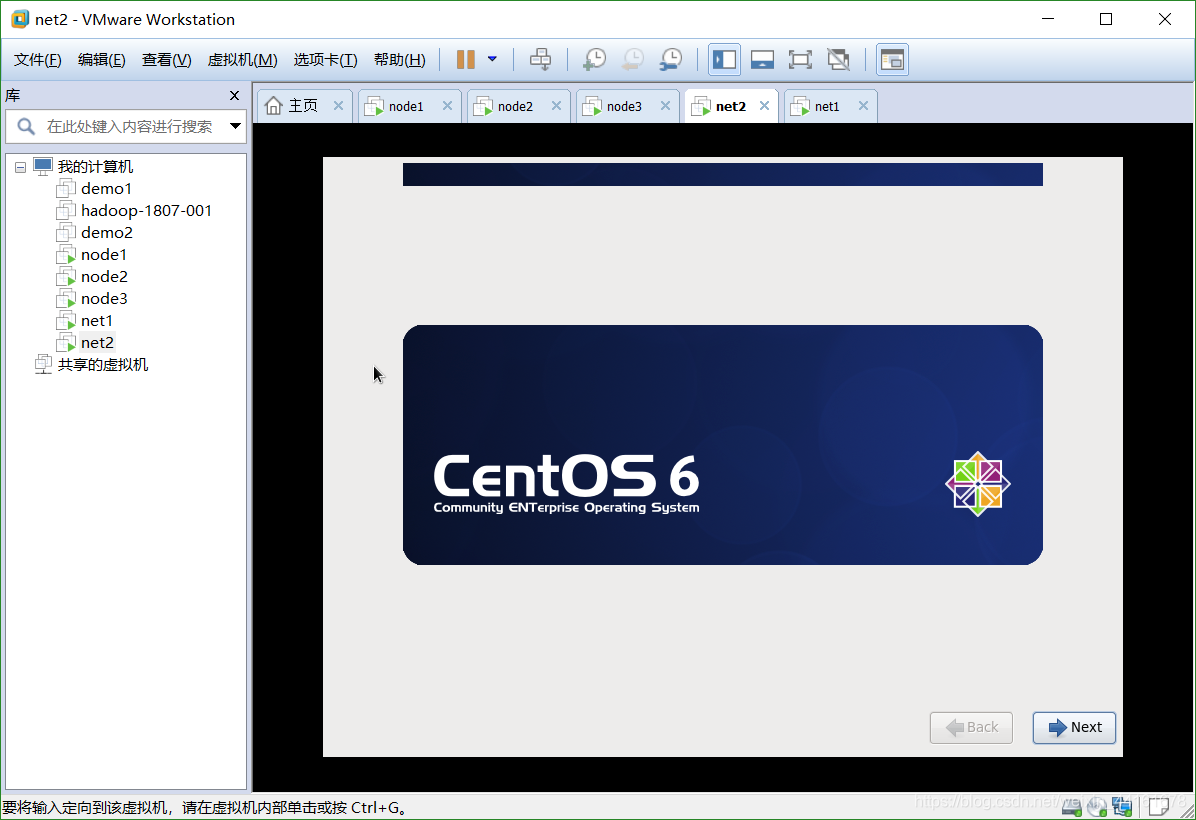Close the node3 tab
This screenshot has height=820, width=1196.
666,106
